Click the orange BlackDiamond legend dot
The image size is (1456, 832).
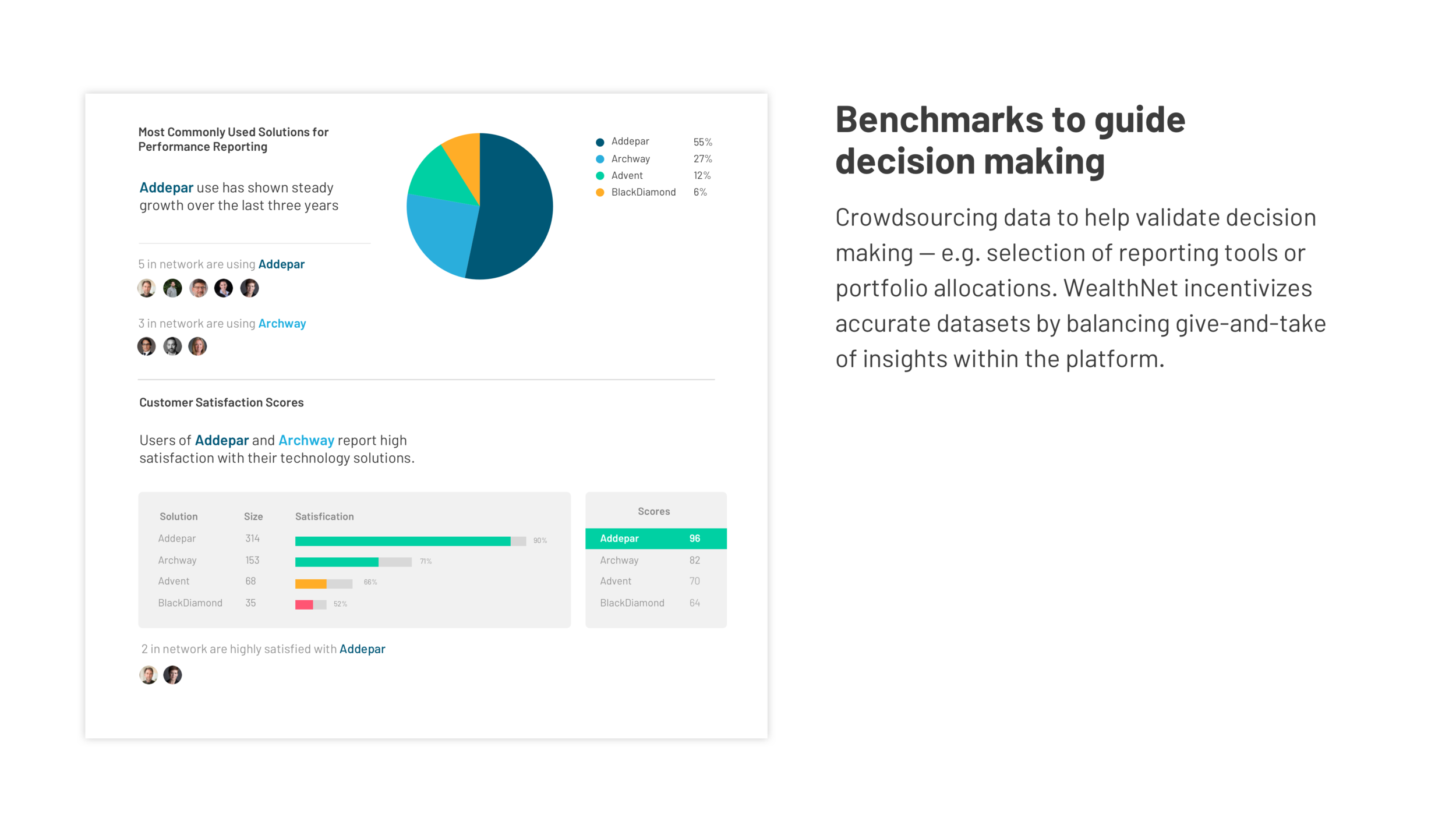click(x=600, y=192)
